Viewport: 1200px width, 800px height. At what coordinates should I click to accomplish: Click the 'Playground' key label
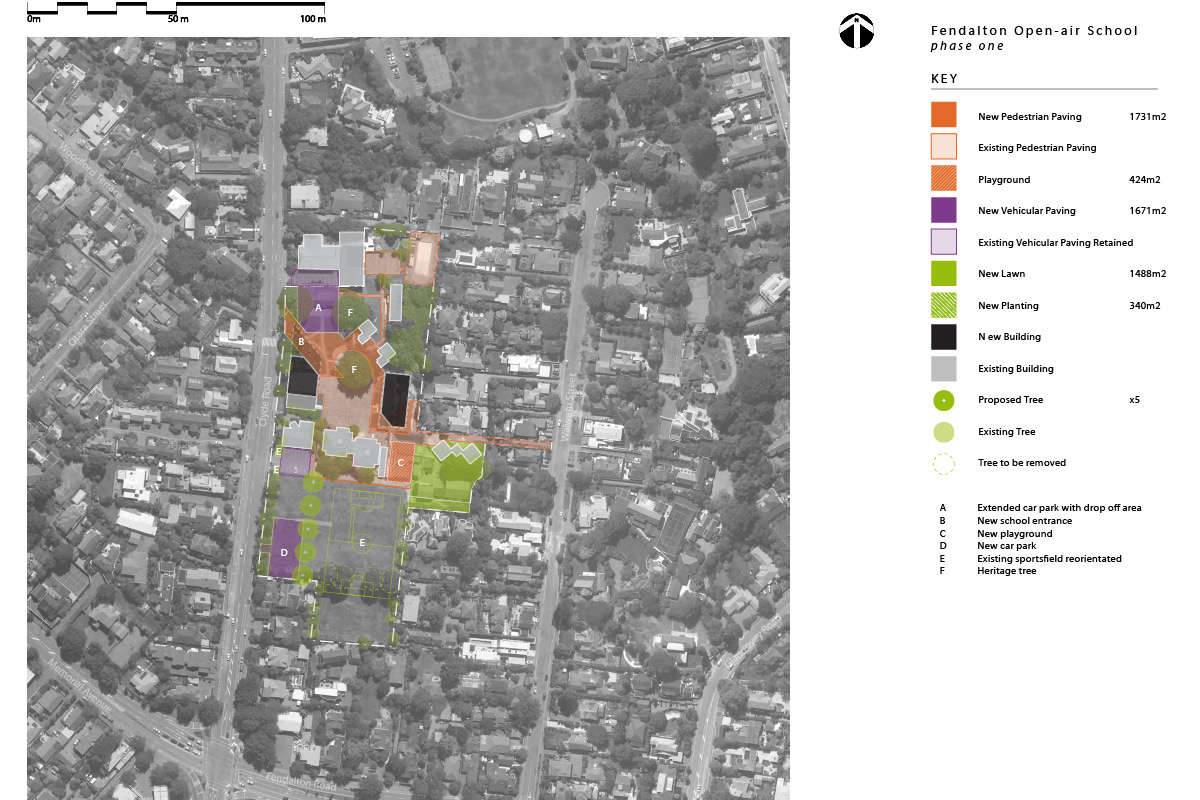(x=1003, y=180)
